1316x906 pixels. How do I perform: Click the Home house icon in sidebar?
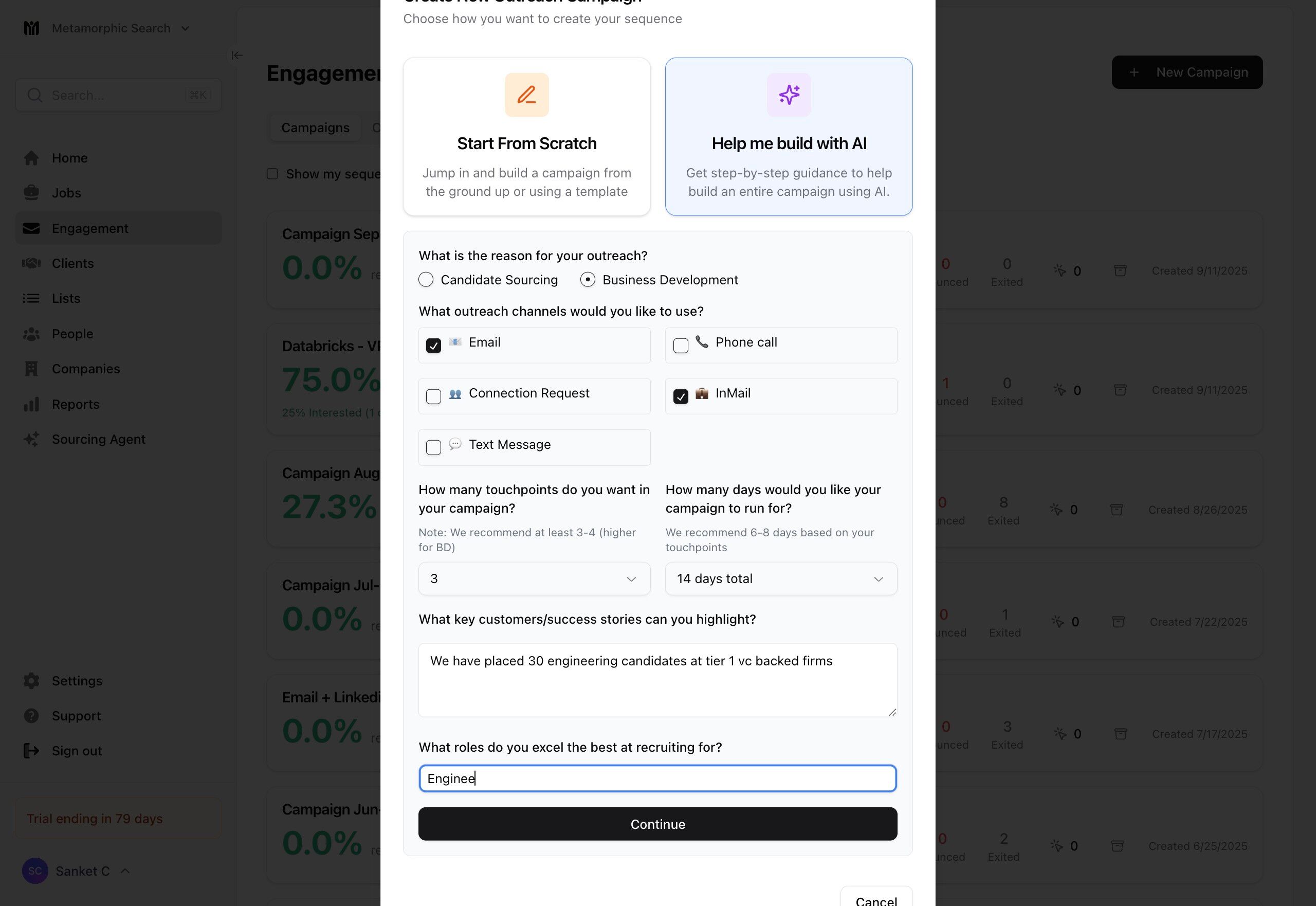(31, 158)
